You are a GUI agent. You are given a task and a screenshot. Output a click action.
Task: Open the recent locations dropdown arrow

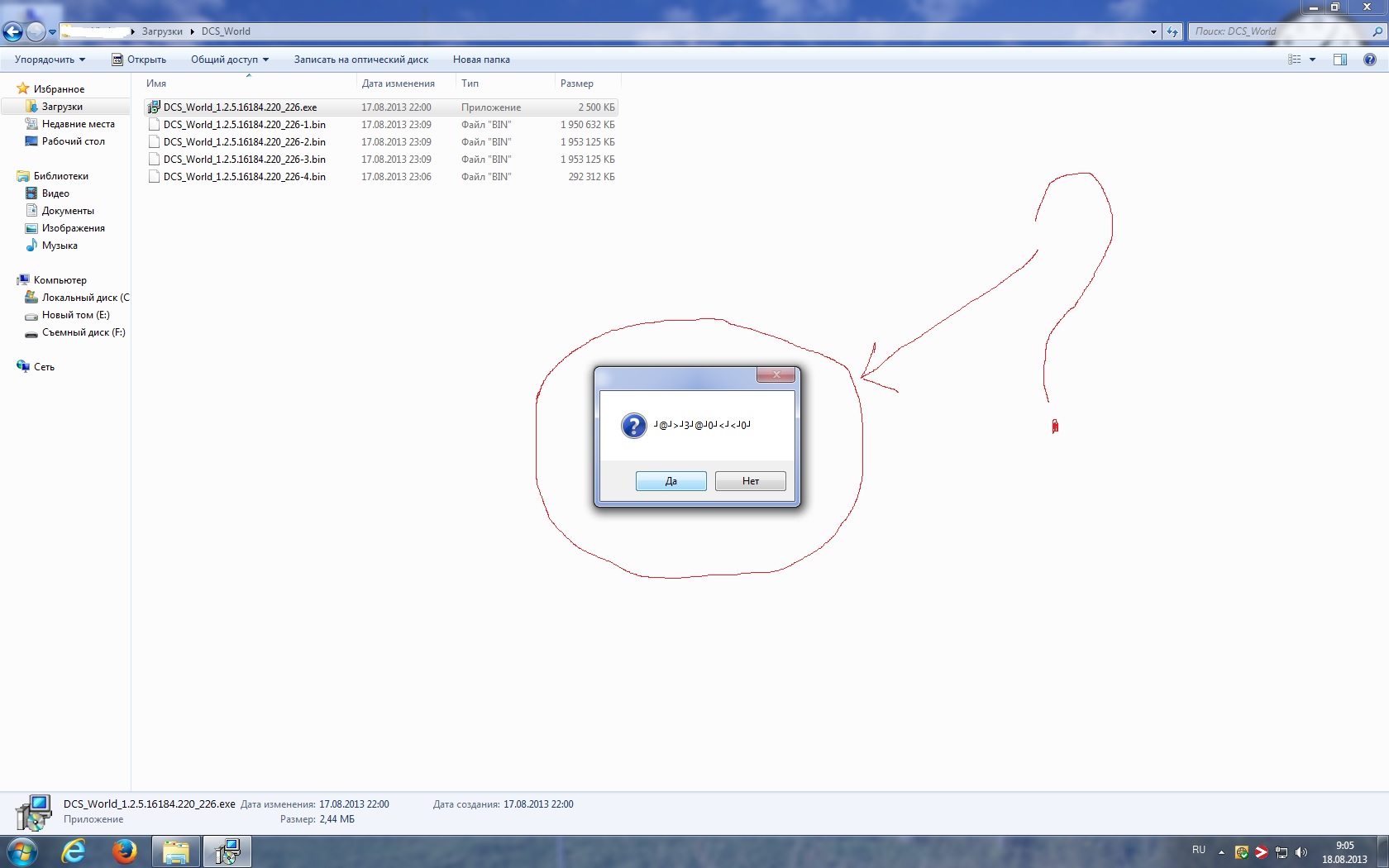point(53,32)
